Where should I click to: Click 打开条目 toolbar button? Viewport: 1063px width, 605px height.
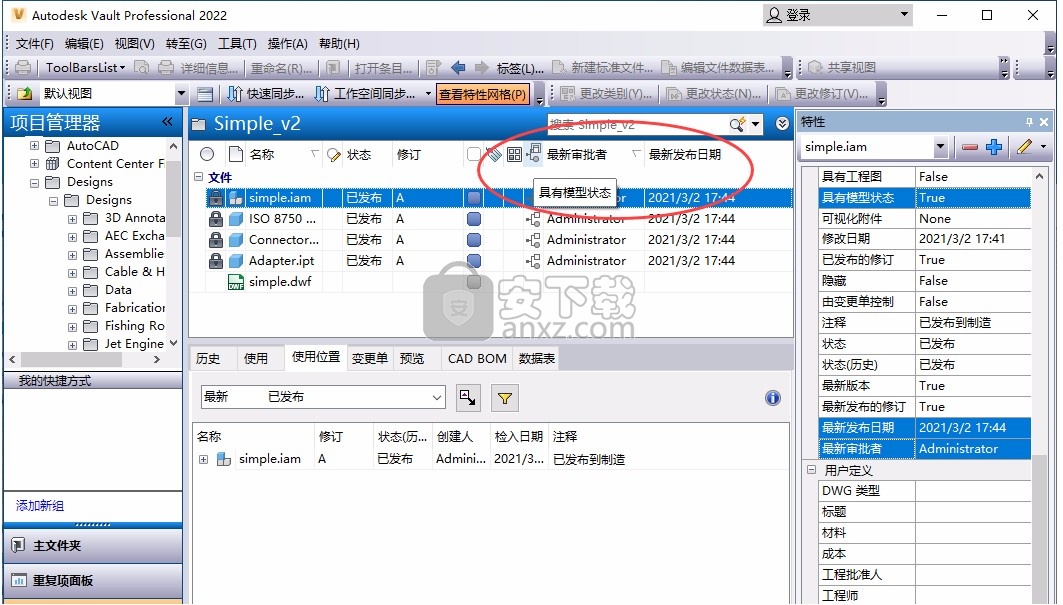(x=382, y=67)
